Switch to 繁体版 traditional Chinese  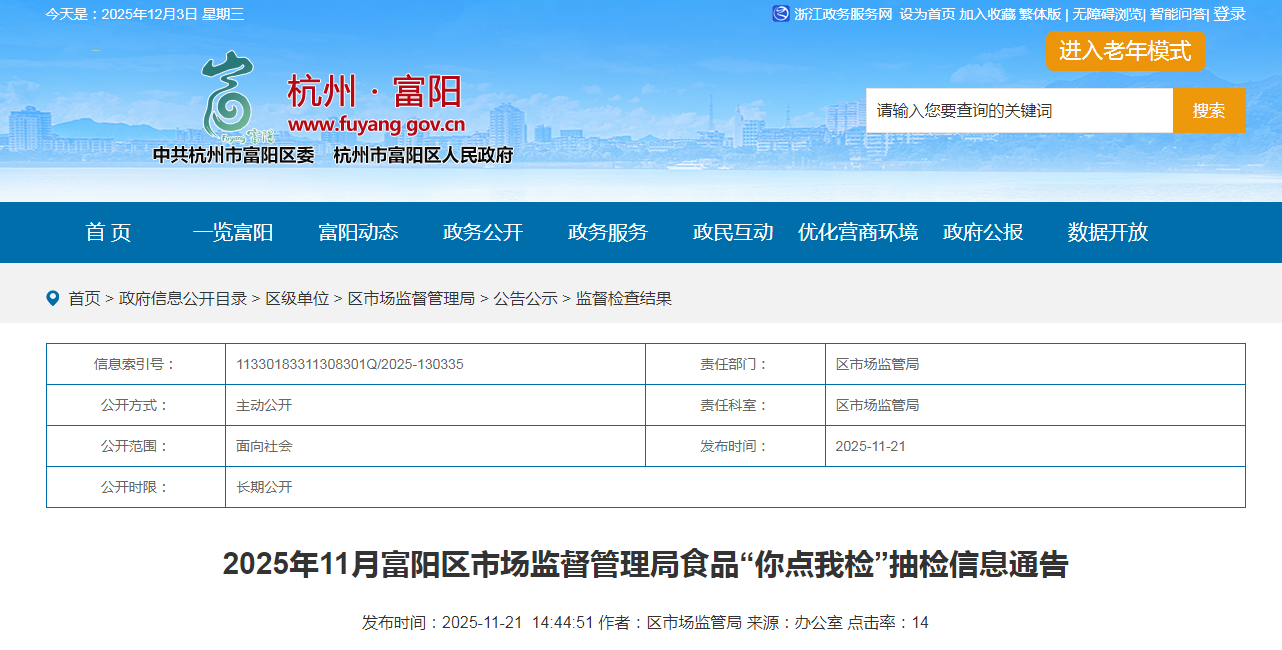click(x=1040, y=14)
